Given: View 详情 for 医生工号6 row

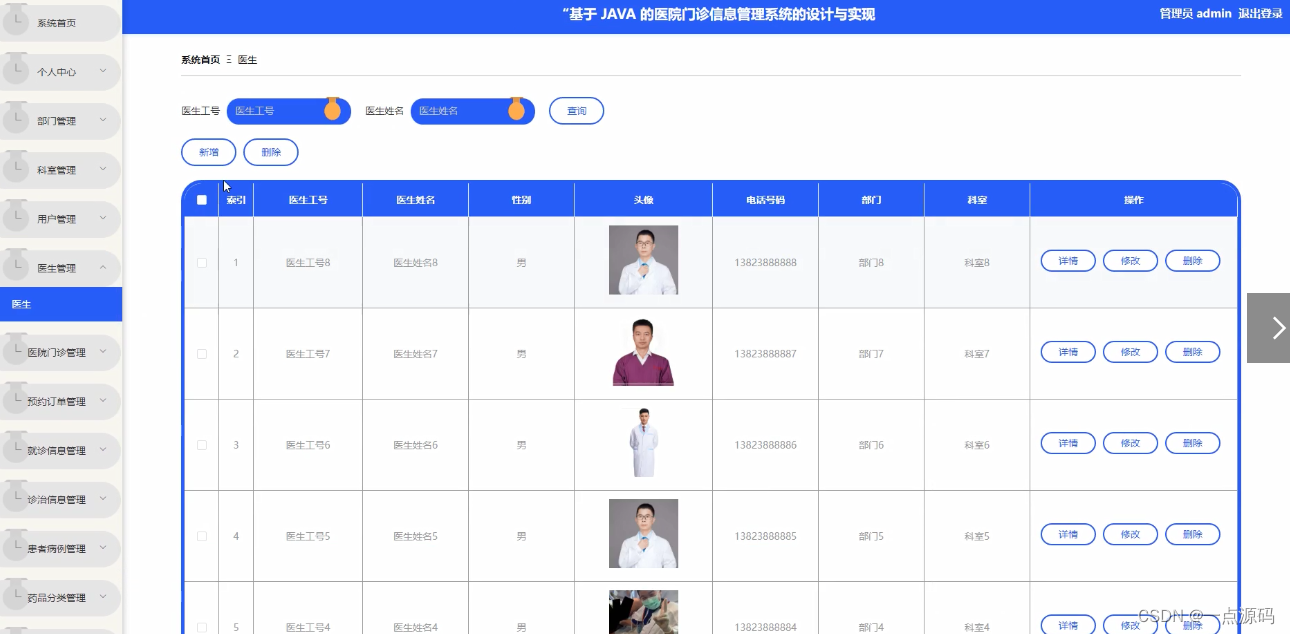Looking at the screenshot, I should pos(1068,443).
